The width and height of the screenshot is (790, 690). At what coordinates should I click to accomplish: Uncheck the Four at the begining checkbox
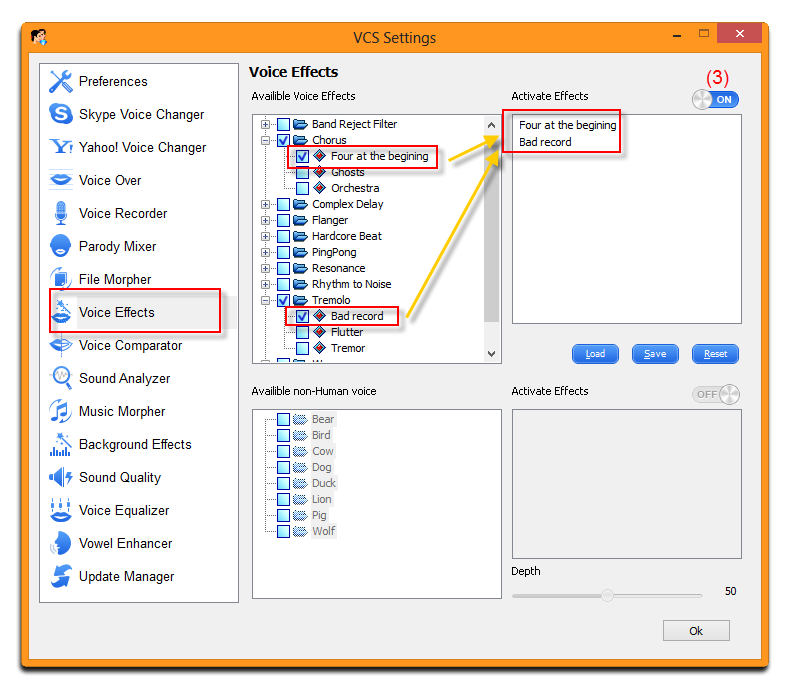click(x=302, y=157)
